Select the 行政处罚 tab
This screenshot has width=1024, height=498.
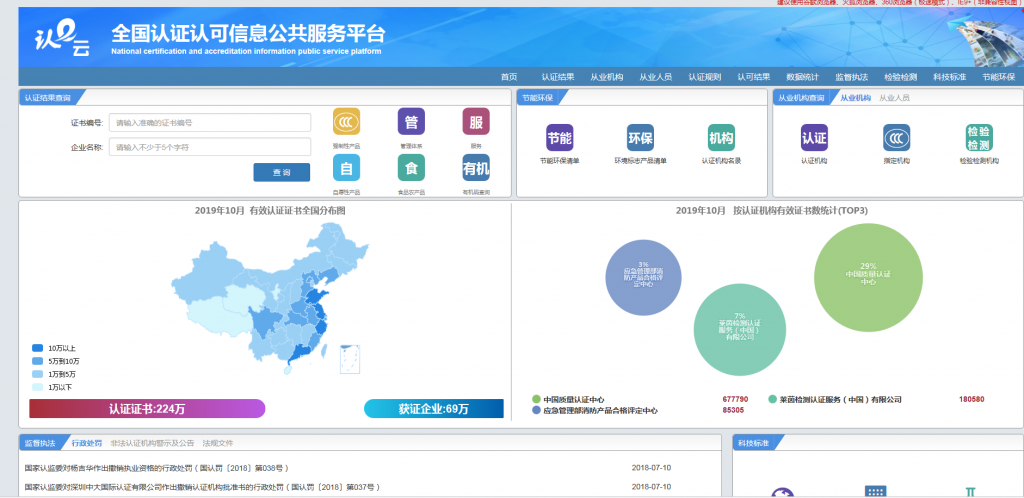coord(86,443)
